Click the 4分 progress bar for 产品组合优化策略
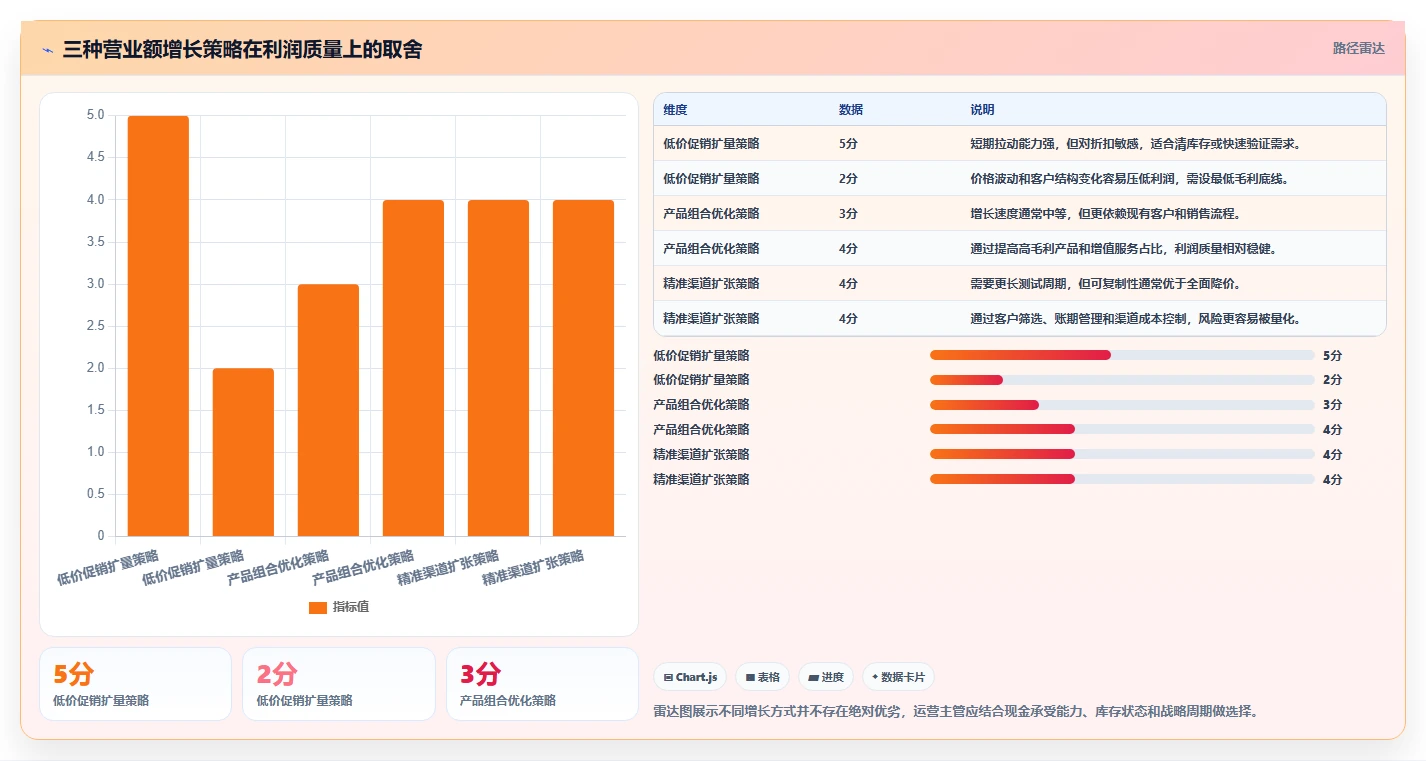Screen dimensions: 1426x761 [1122, 429]
